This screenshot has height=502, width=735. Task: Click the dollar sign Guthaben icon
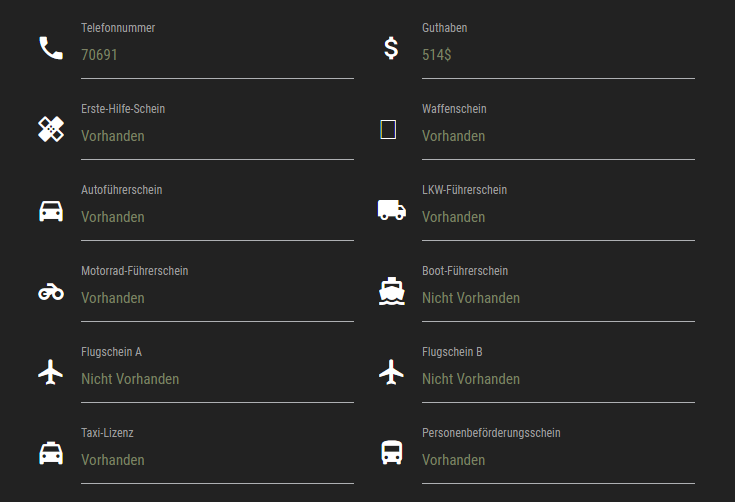(x=392, y=48)
